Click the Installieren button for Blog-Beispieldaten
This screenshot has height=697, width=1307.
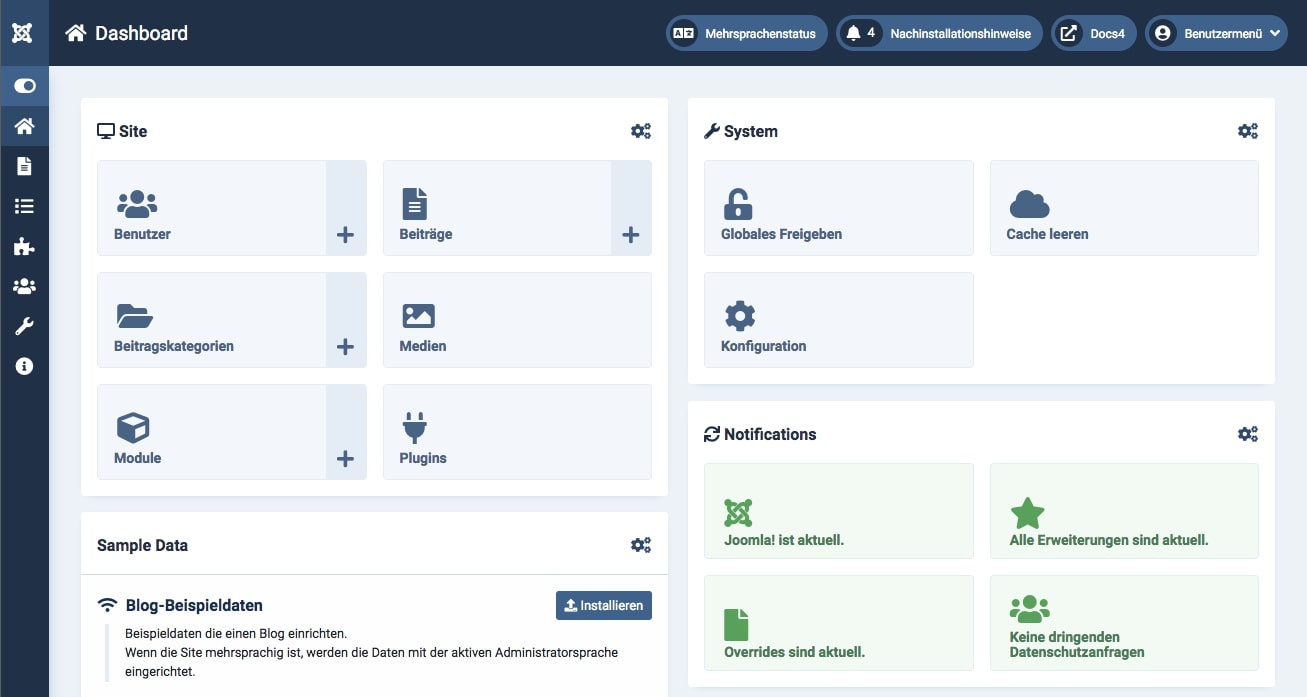click(x=603, y=605)
